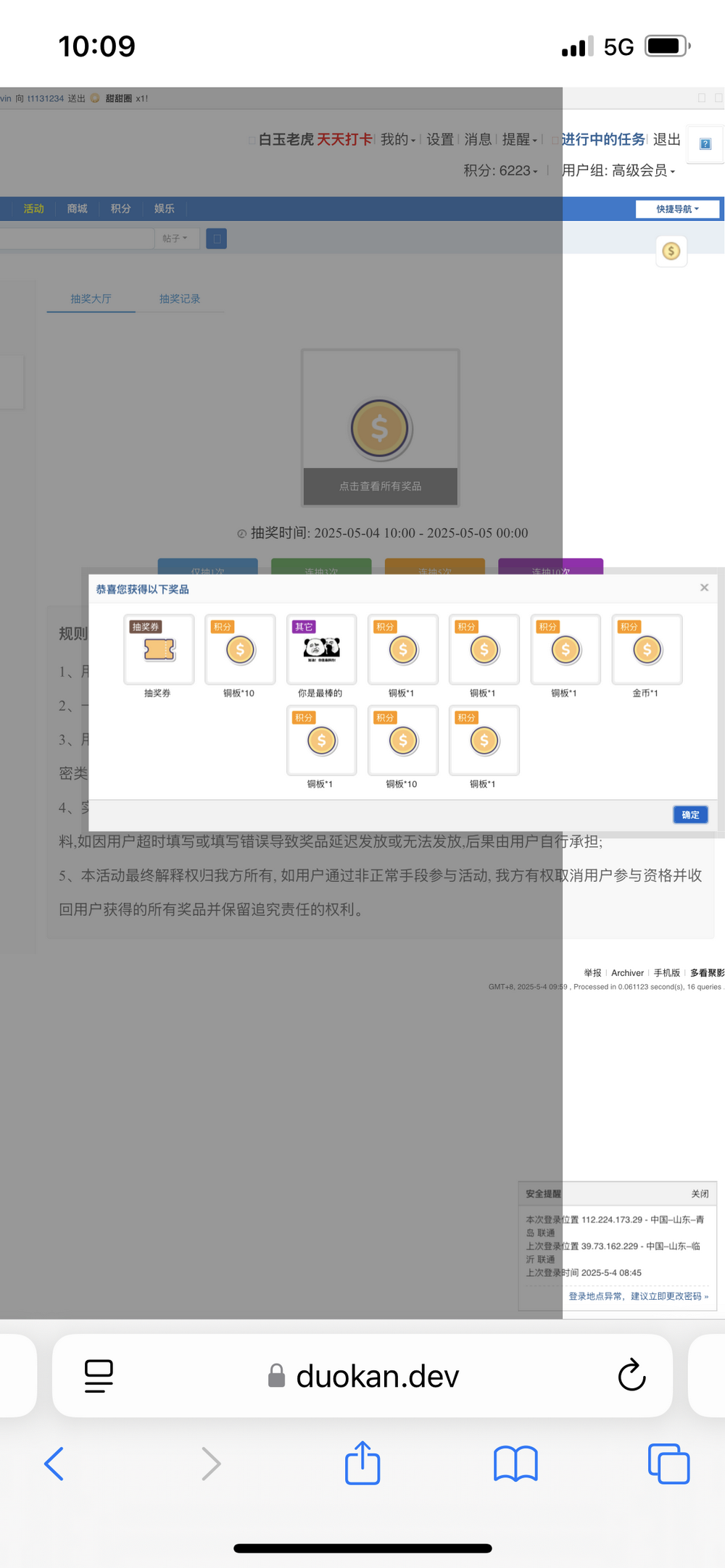The height and width of the screenshot is (1568, 725).
Task: Expand the 快捷导航 quick navigation dropdown
Action: (677, 209)
